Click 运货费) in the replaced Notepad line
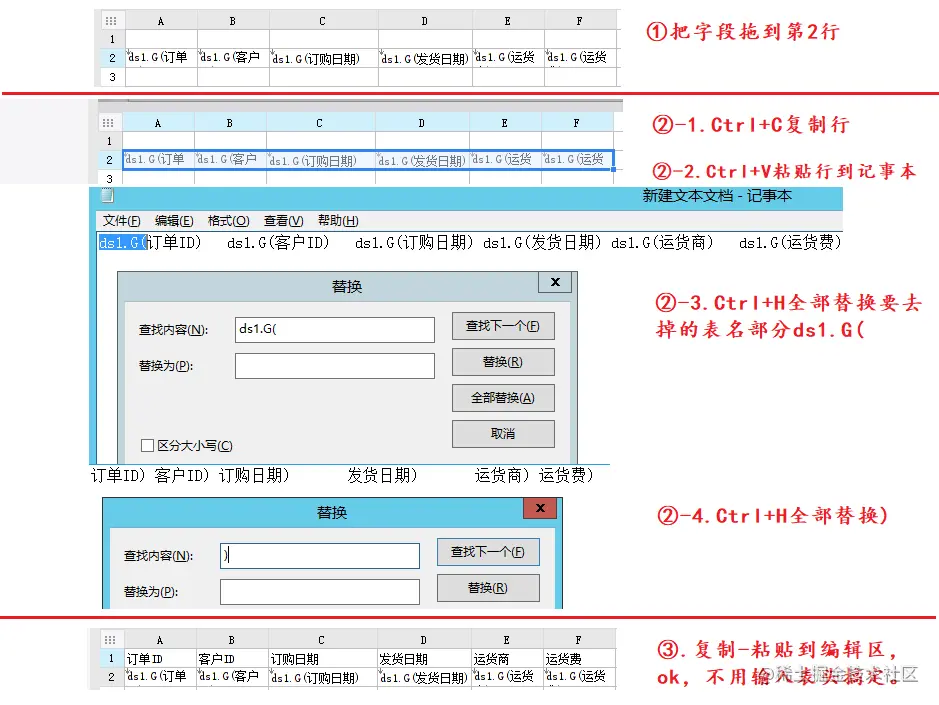This screenshot has height=705, width=939. [566, 476]
